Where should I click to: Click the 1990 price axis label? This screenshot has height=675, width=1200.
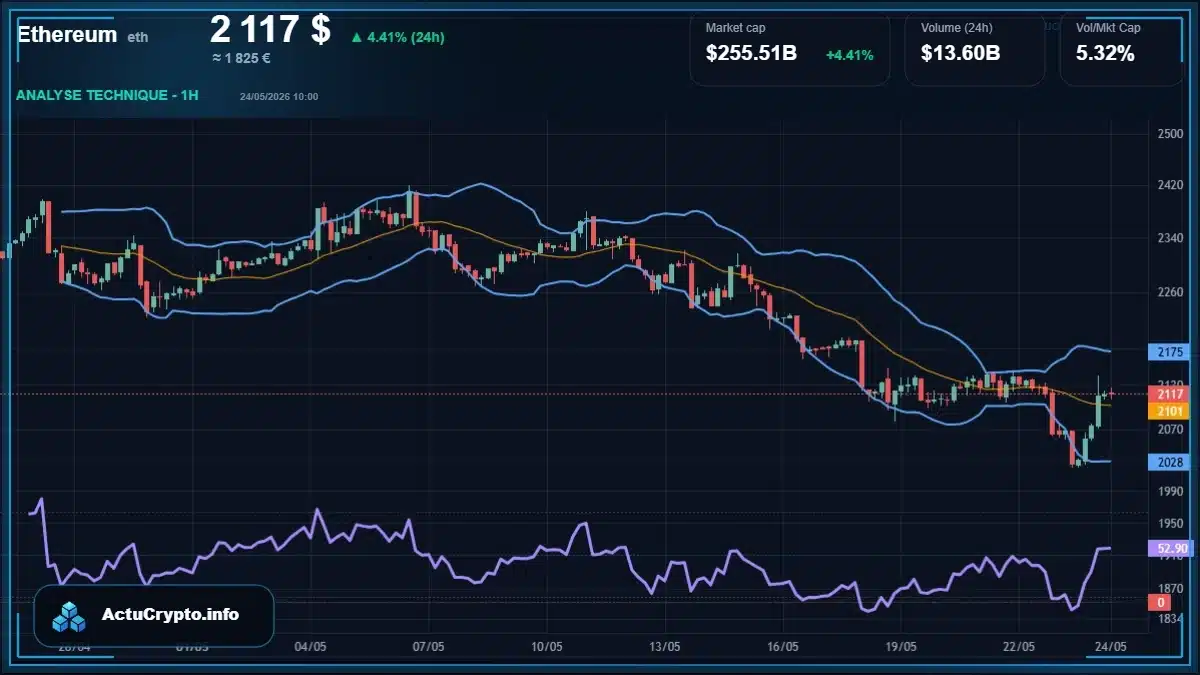click(1170, 491)
